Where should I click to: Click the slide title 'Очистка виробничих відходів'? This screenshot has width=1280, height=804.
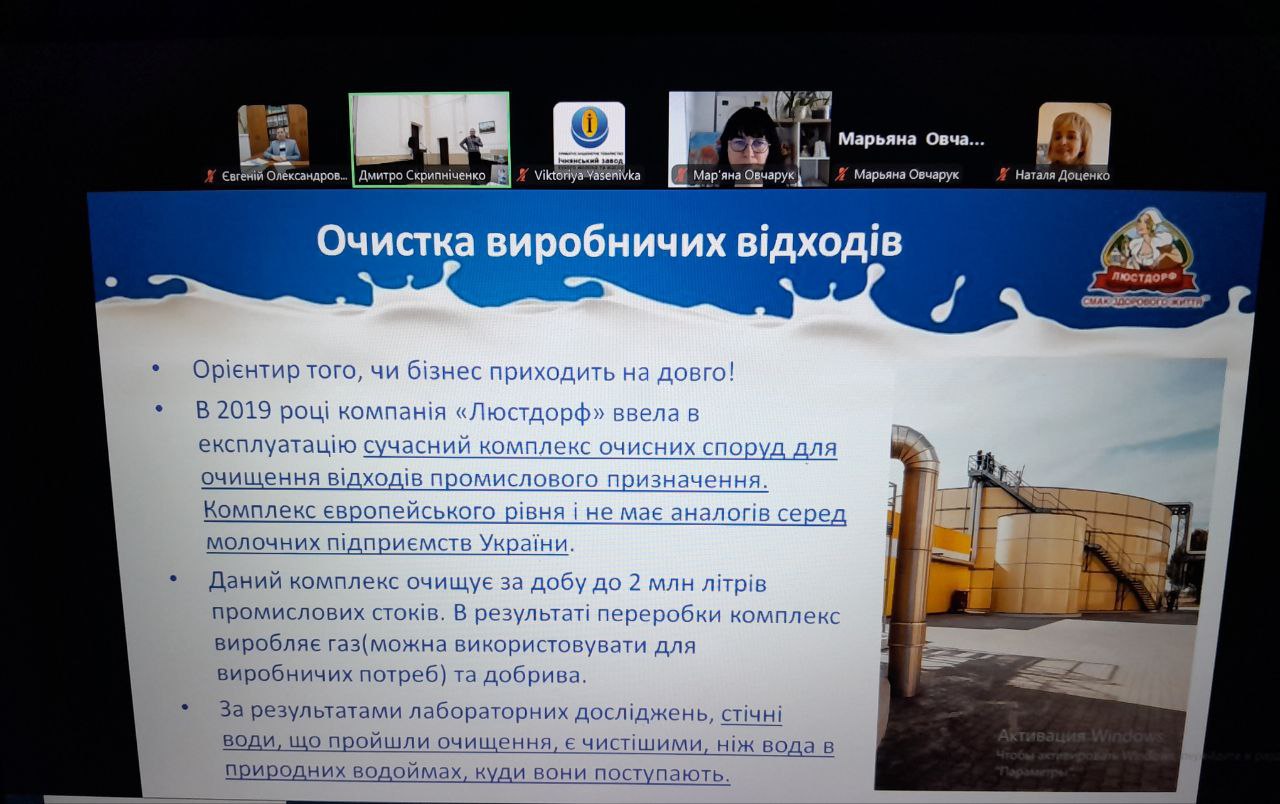[609, 243]
